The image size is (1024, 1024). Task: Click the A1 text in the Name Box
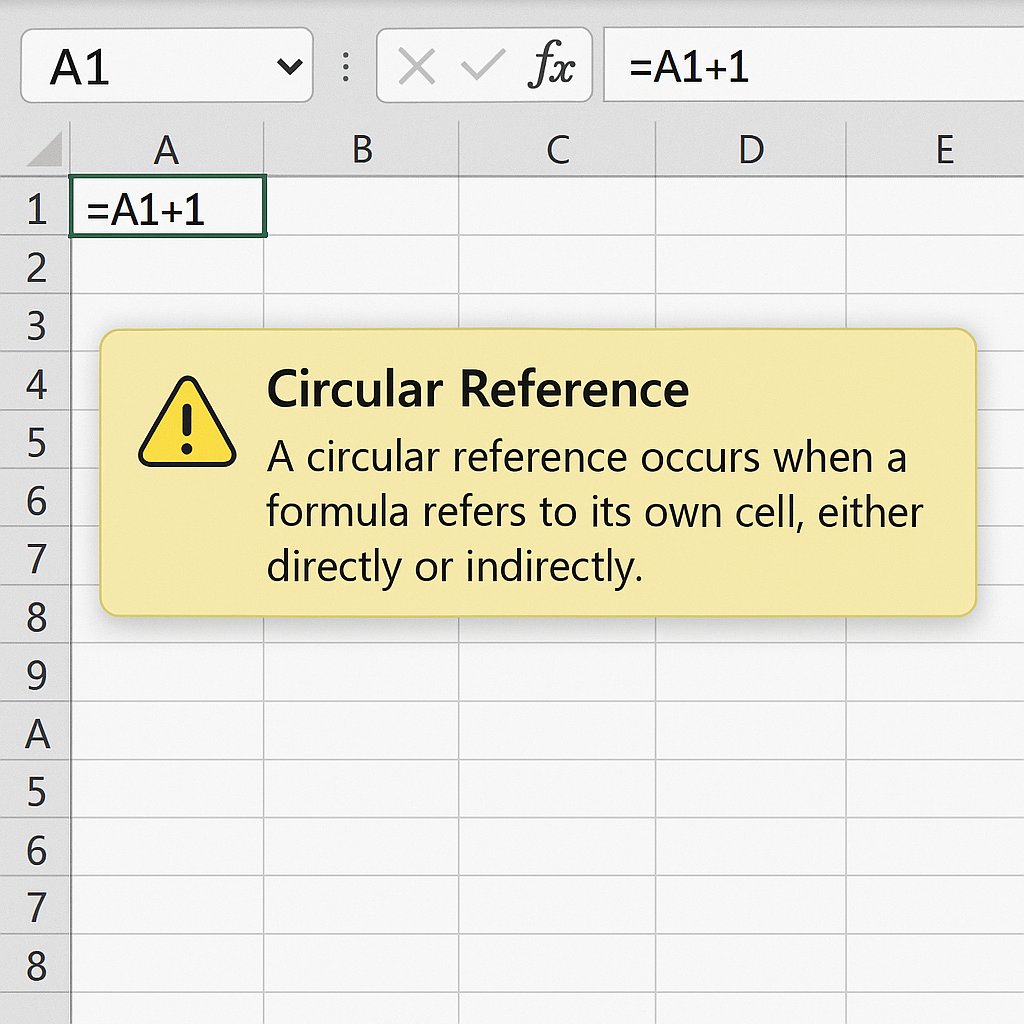coord(80,67)
